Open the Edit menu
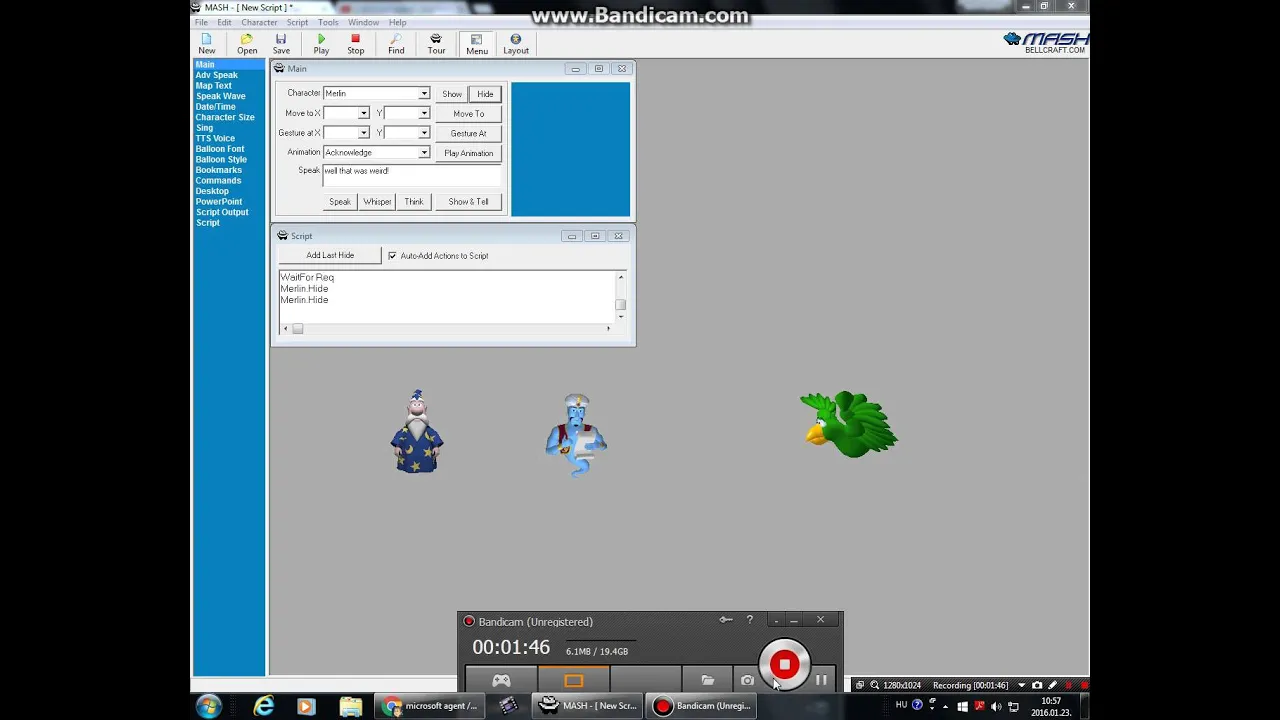 click(224, 22)
